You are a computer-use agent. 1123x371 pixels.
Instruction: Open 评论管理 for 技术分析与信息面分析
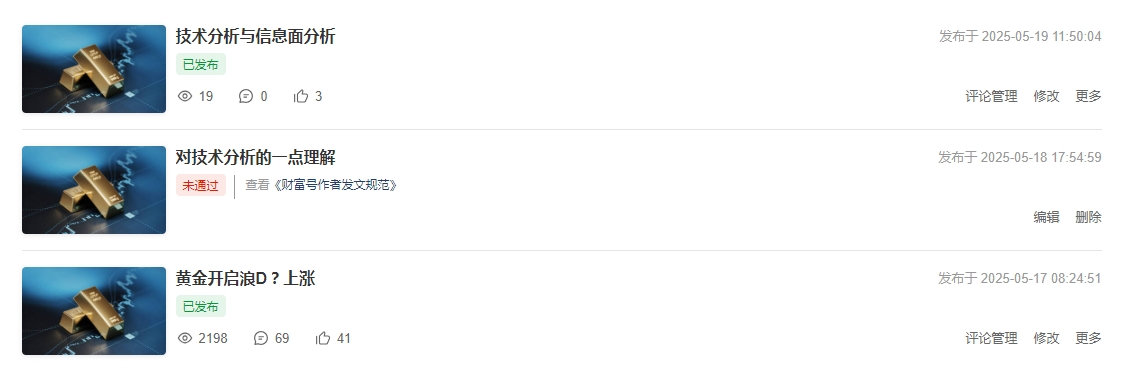point(991,96)
